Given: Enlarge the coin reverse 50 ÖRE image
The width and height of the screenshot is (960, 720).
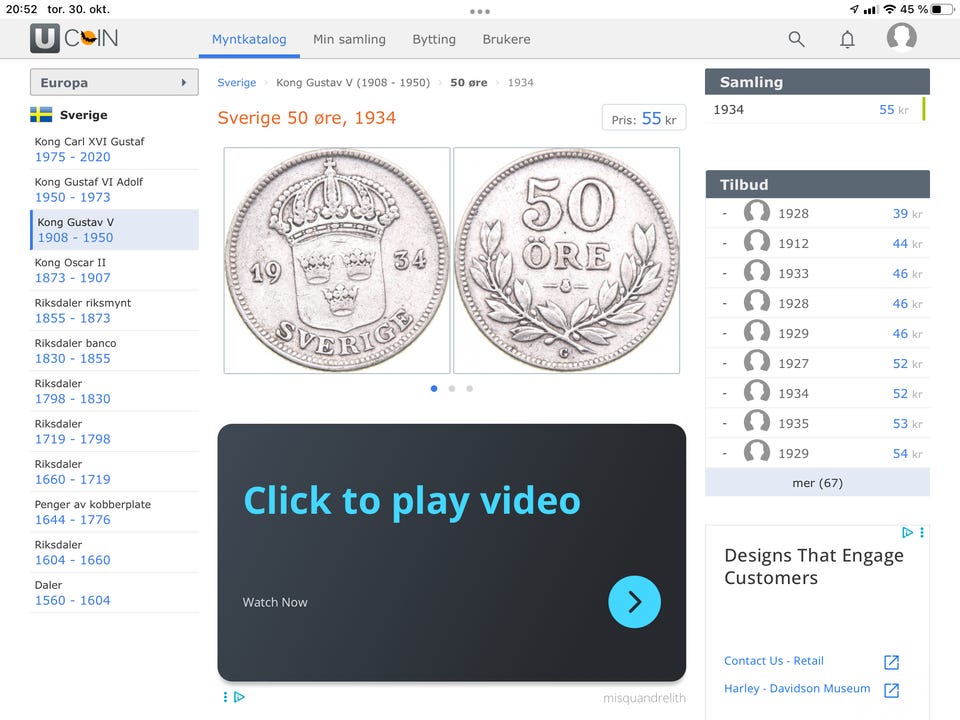Looking at the screenshot, I should [566, 260].
